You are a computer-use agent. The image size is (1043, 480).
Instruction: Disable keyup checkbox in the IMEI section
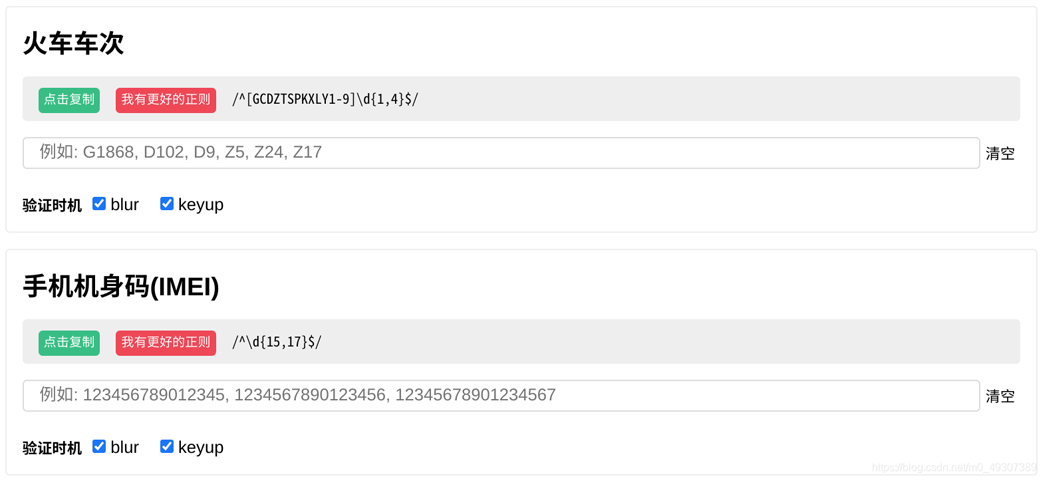point(167,447)
